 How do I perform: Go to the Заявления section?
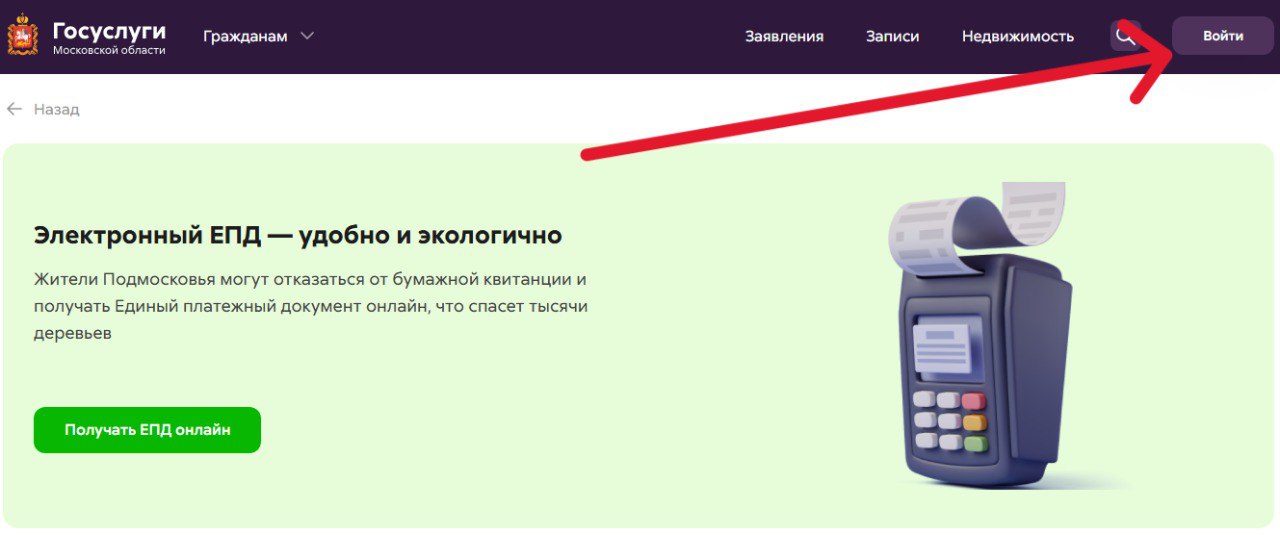(x=784, y=36)
